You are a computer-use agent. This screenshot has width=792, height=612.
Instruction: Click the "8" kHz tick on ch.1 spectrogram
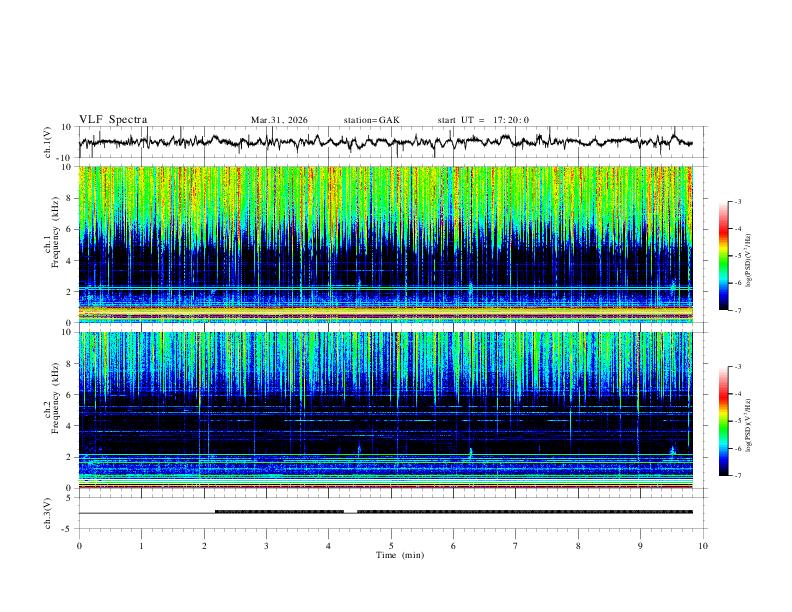pyautogui.click(x=69, y=198)
